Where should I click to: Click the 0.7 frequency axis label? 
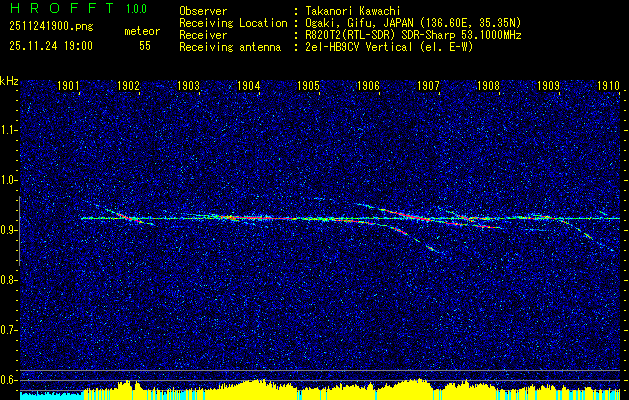coord(9,330)
